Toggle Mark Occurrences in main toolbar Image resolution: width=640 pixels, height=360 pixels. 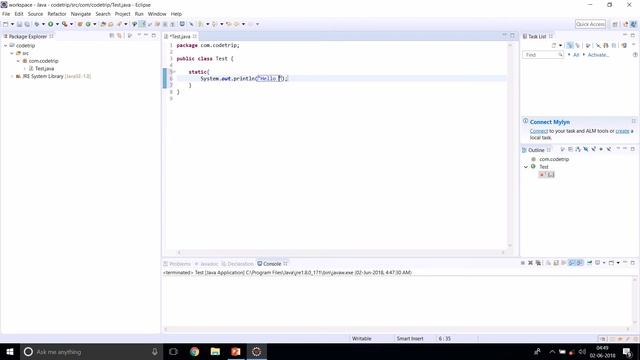point(142,24)
